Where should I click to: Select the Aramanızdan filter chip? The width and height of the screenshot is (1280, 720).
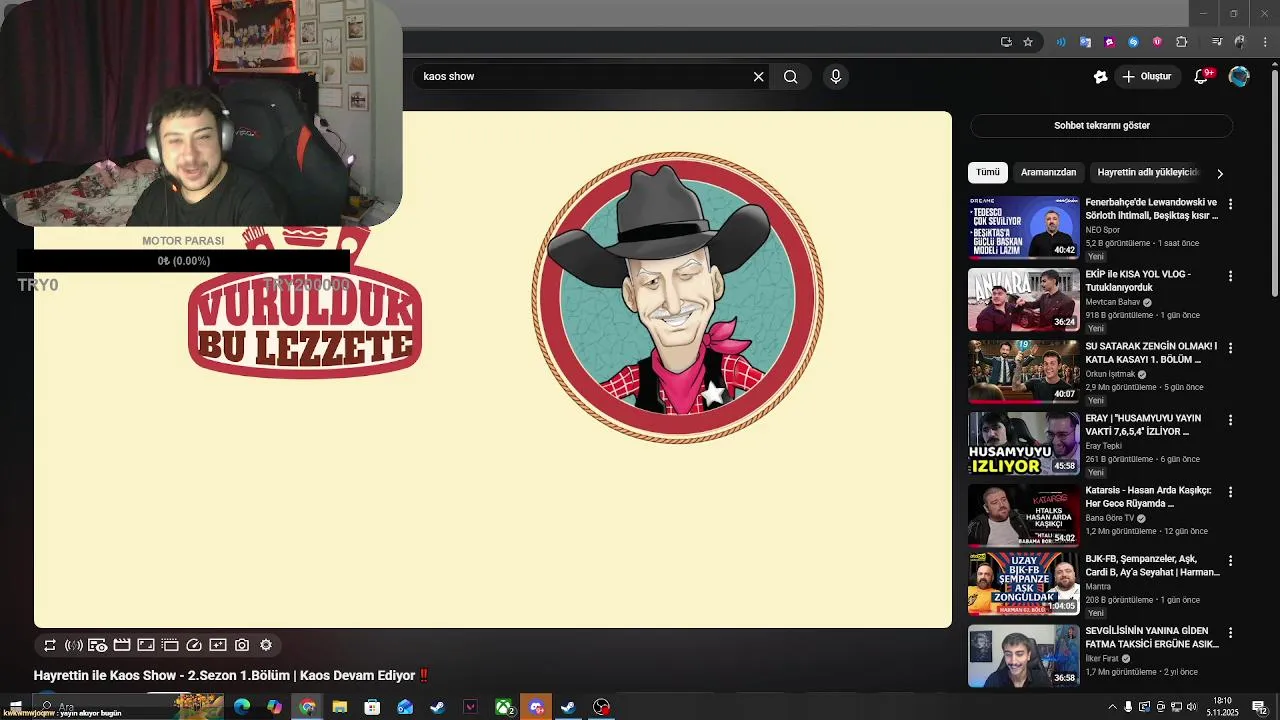click(1048, 172)
